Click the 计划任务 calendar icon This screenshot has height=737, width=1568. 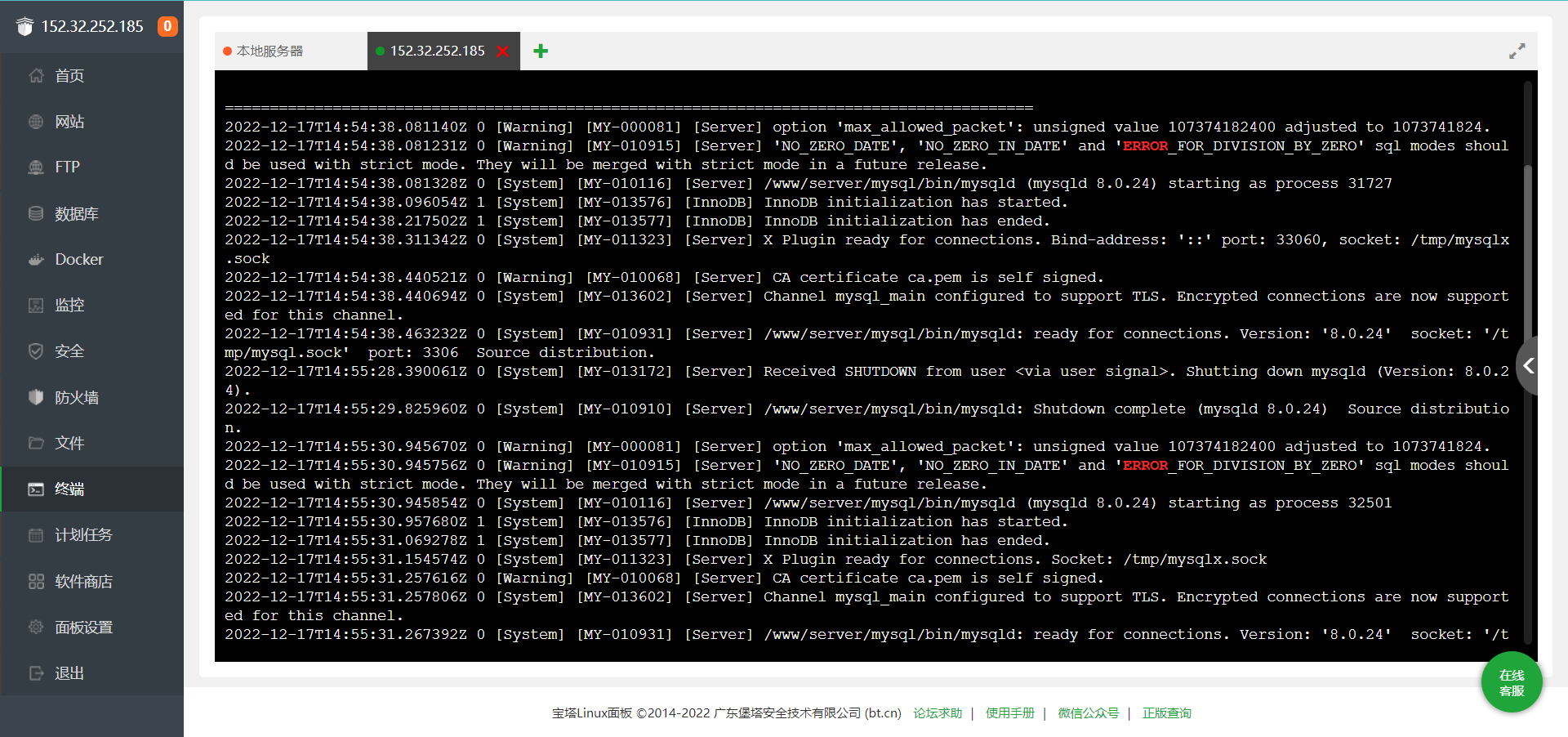[36, 535]
